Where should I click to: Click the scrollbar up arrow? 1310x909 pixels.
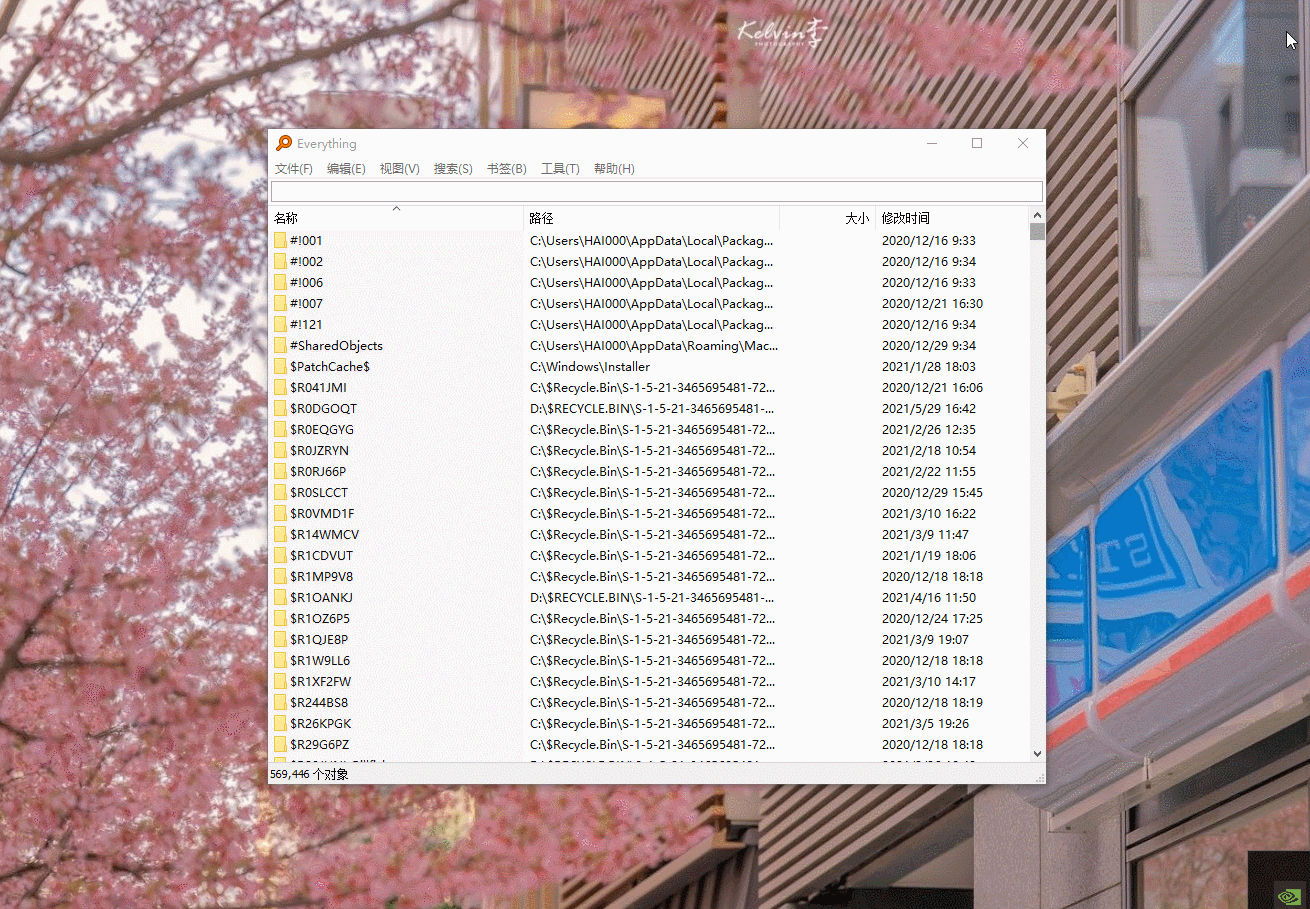pos(1037,215)
